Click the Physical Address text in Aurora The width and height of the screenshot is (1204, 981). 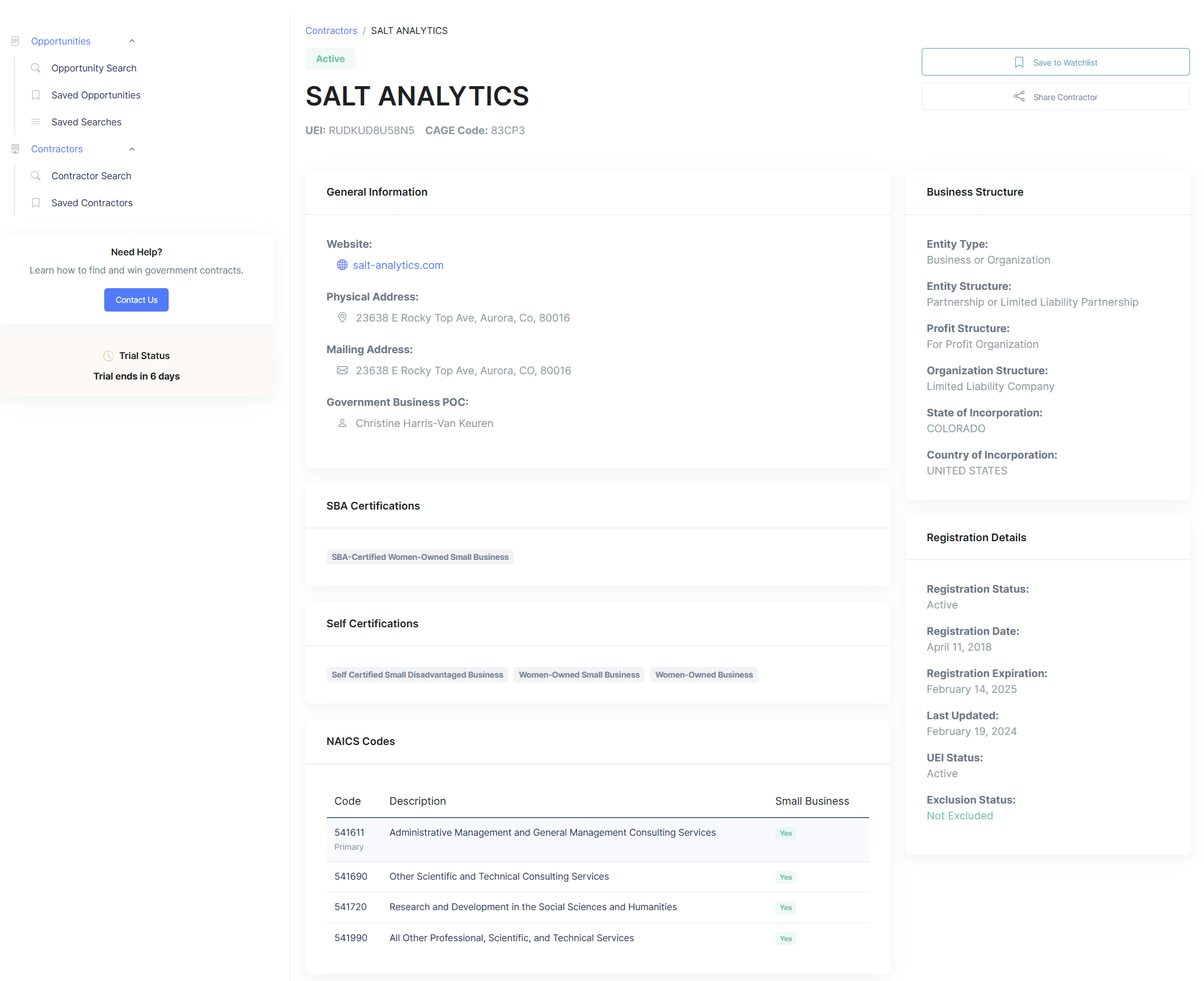[463, 318]
